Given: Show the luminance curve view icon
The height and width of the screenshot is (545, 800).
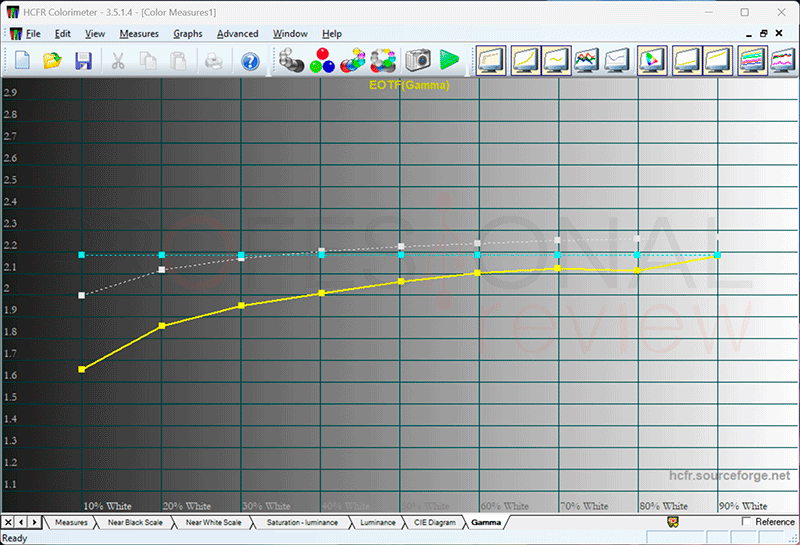Looking at the screenshot, I should [526, 60].
